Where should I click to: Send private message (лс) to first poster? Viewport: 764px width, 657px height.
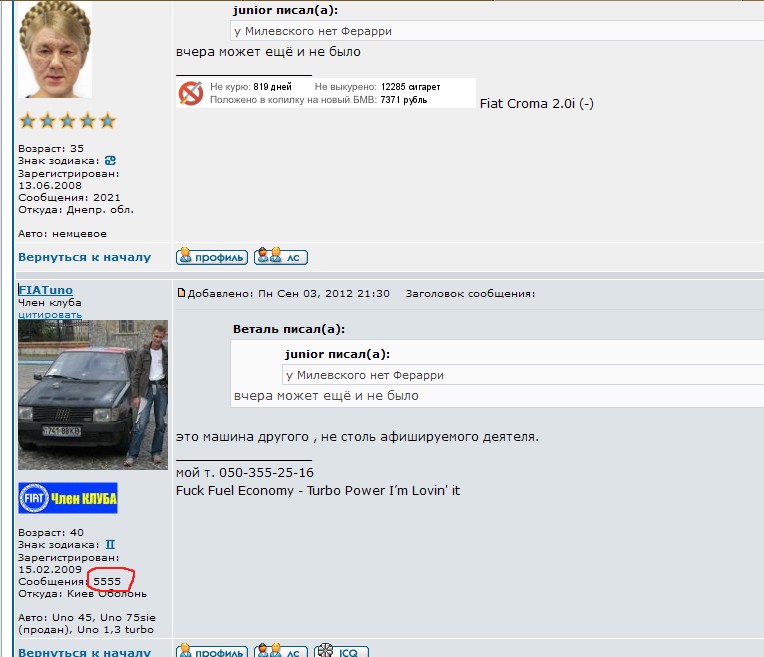281,257
